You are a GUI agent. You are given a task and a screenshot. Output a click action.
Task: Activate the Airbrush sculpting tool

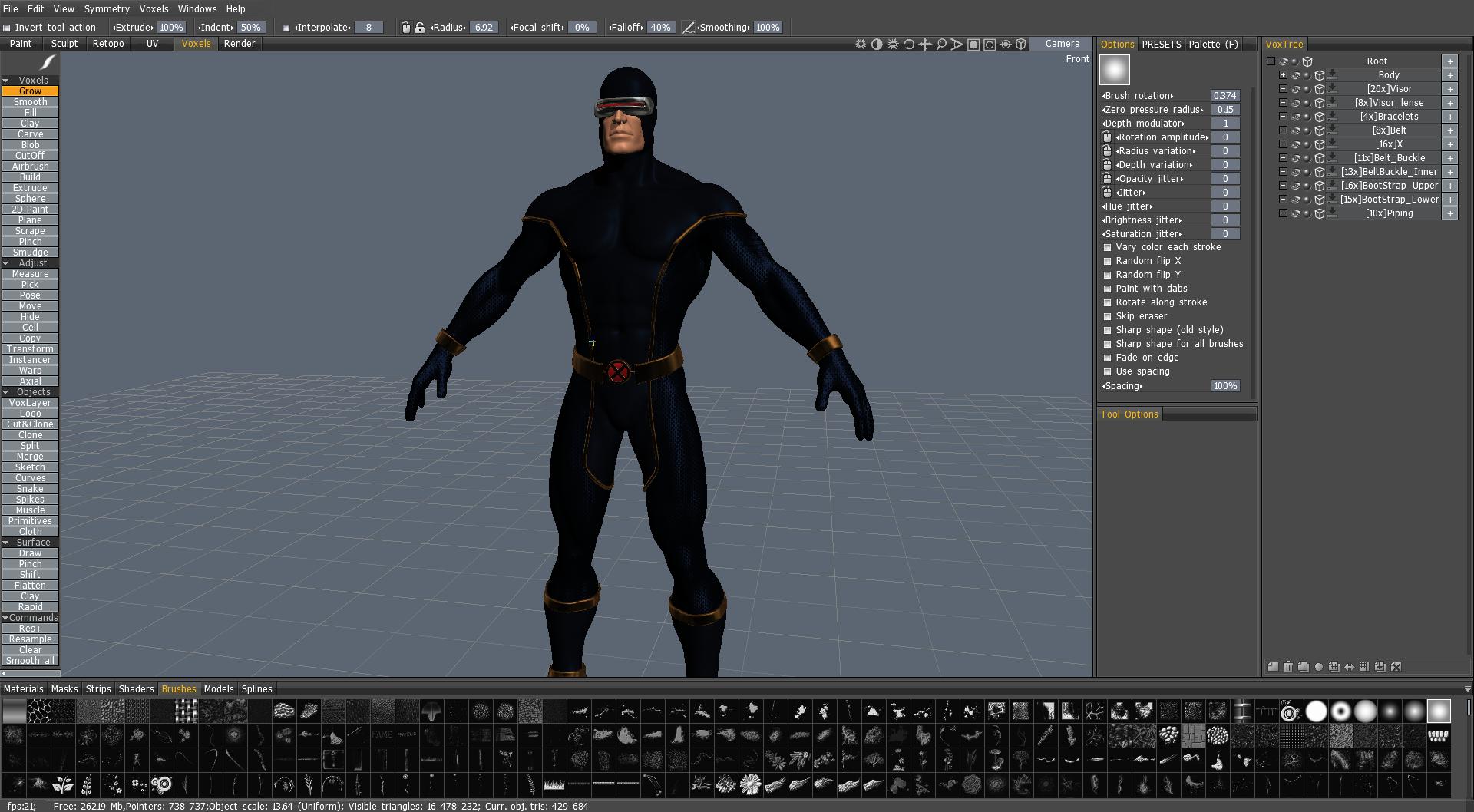tap(30, 166)
